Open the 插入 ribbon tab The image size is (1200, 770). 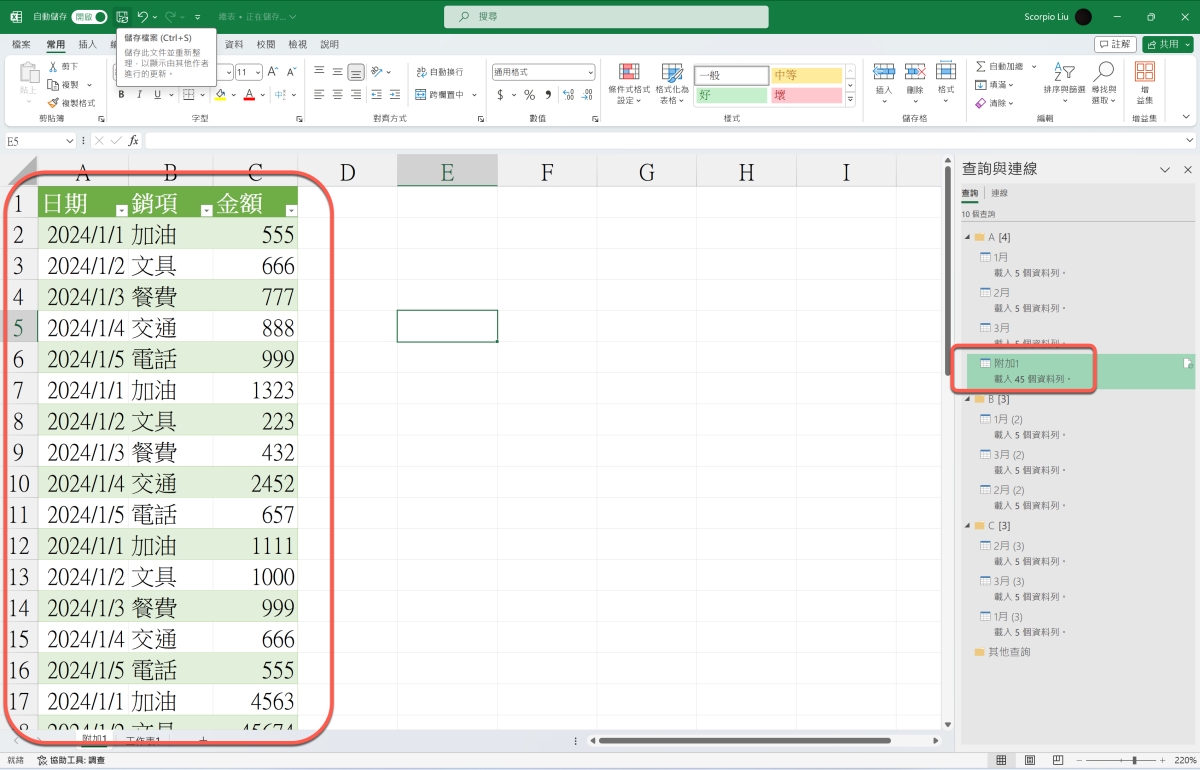tap(88, 45)
